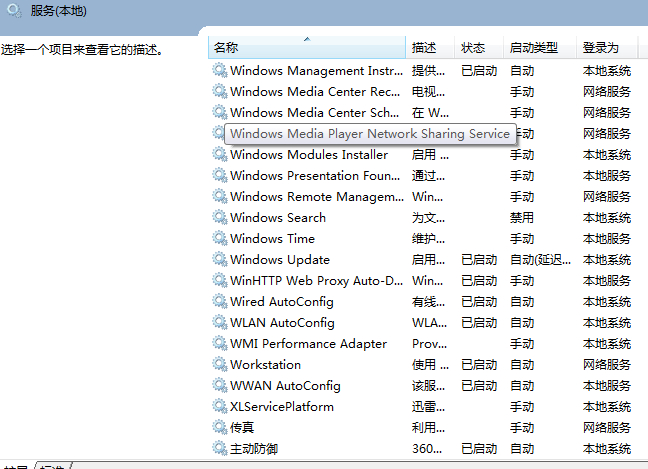Select the Workstation service name

265,365
